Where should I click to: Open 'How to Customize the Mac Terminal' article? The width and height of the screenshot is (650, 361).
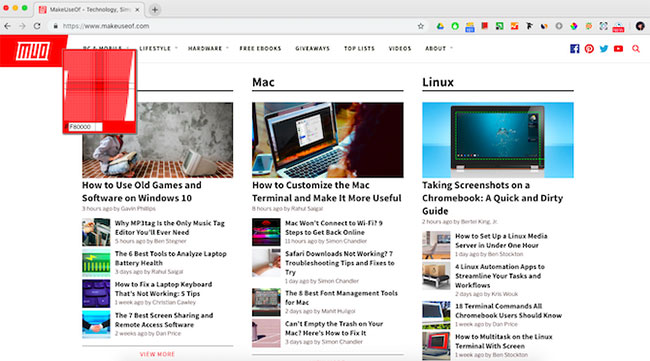tap(327, 191)
